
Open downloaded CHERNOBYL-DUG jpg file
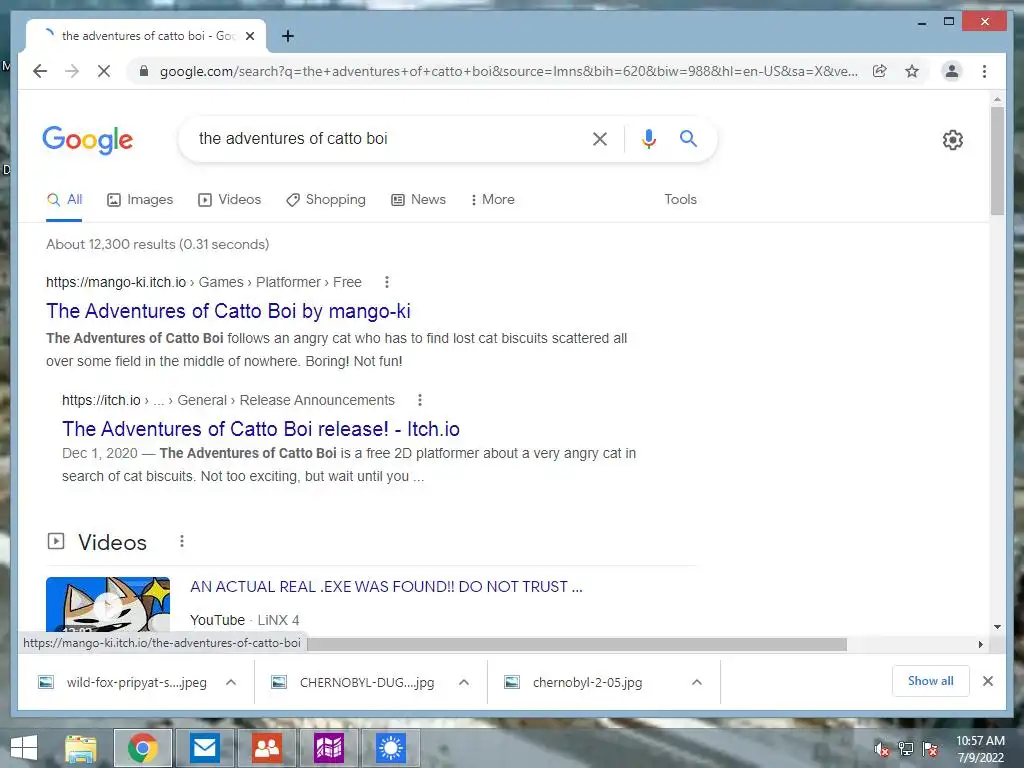click(355, 682)
